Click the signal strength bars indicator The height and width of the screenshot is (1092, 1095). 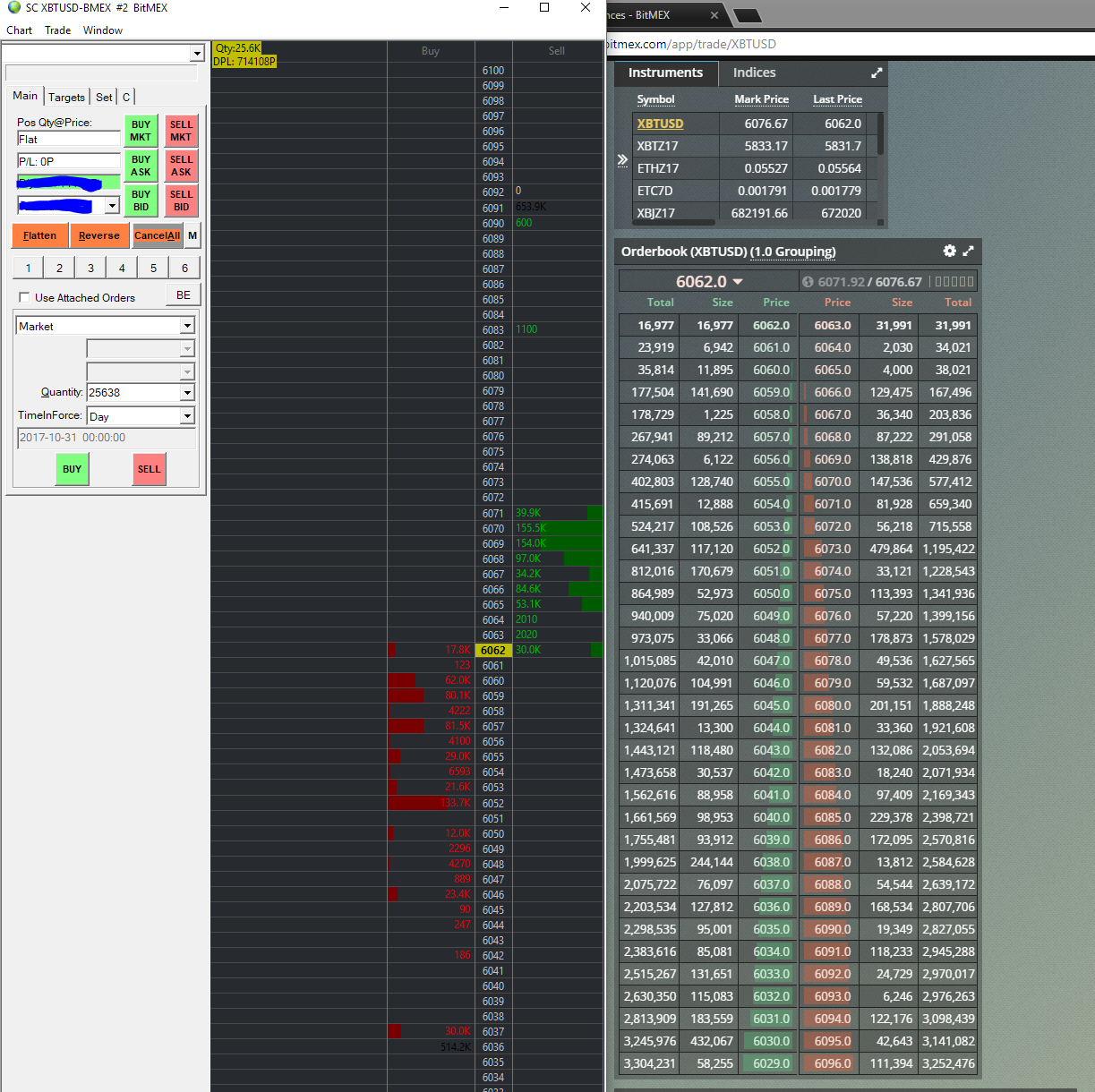pos(954,282)
